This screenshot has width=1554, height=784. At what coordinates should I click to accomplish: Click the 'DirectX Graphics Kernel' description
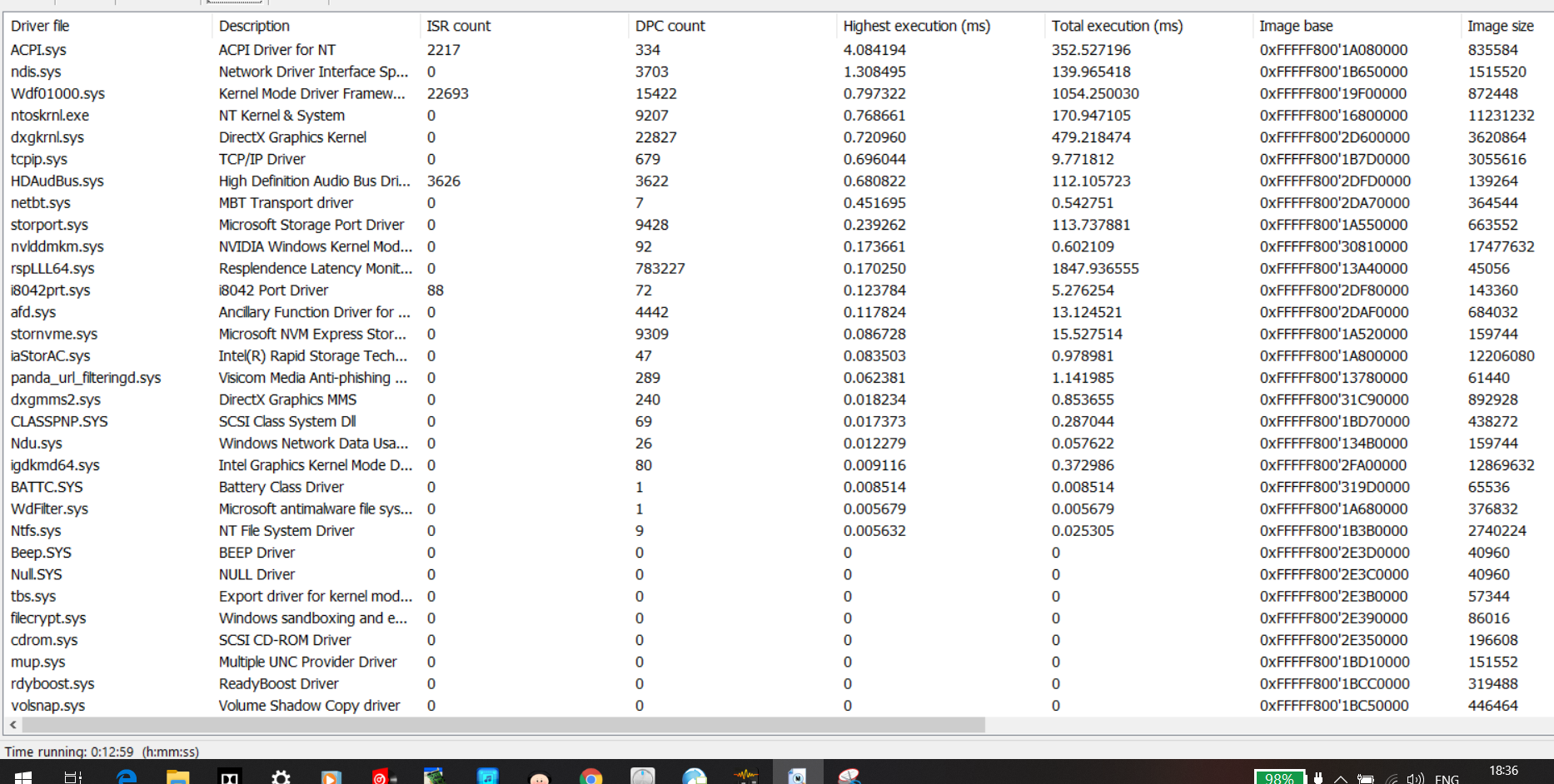click(292, 137)
